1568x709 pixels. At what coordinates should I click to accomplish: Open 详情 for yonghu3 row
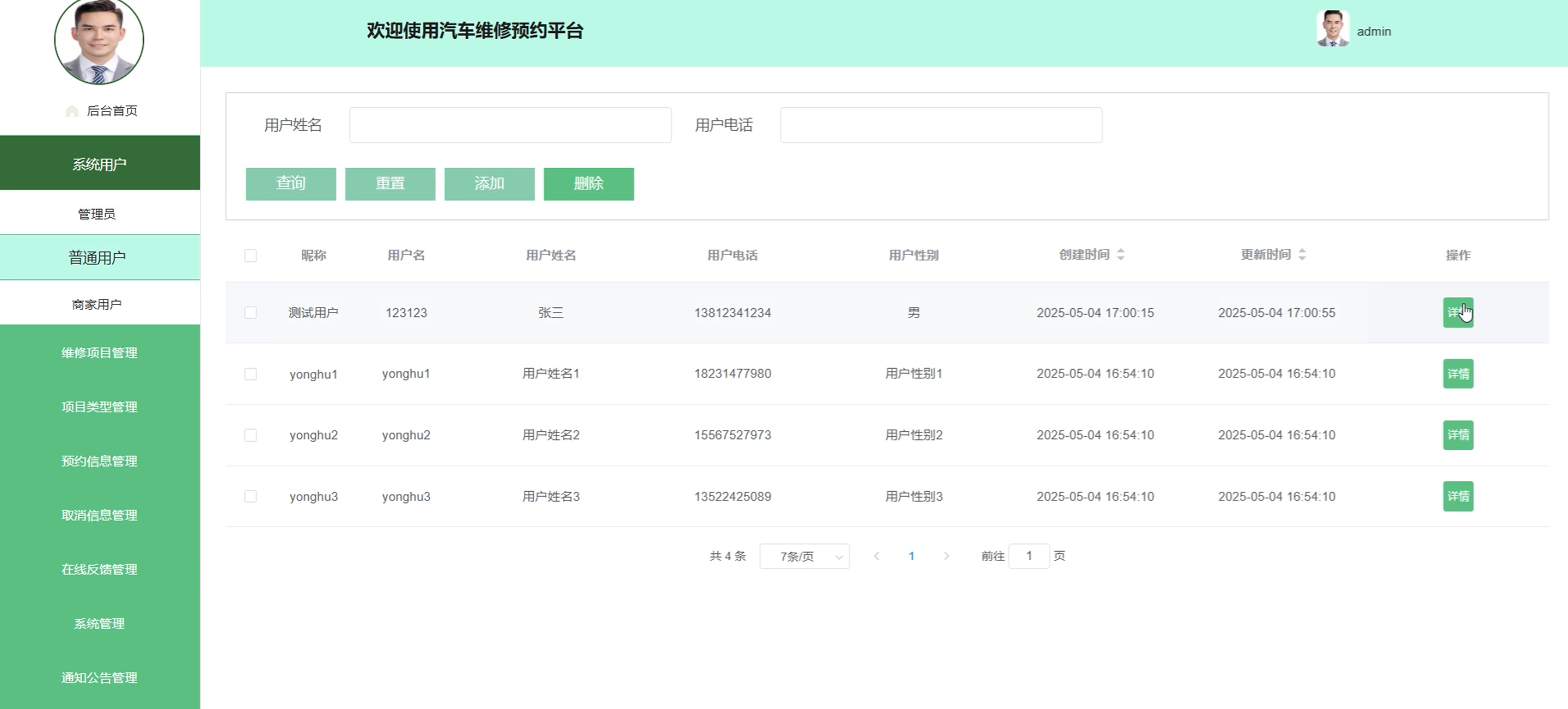tap(1458, 497)
